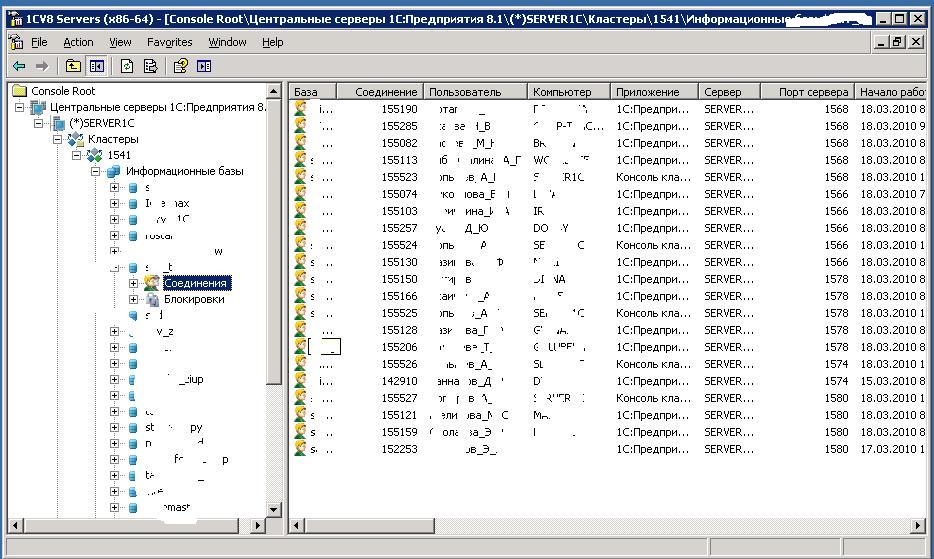Click the Export List toolbar icon
Viewport: 934px width, 559px height.
[x=151, y=66]
